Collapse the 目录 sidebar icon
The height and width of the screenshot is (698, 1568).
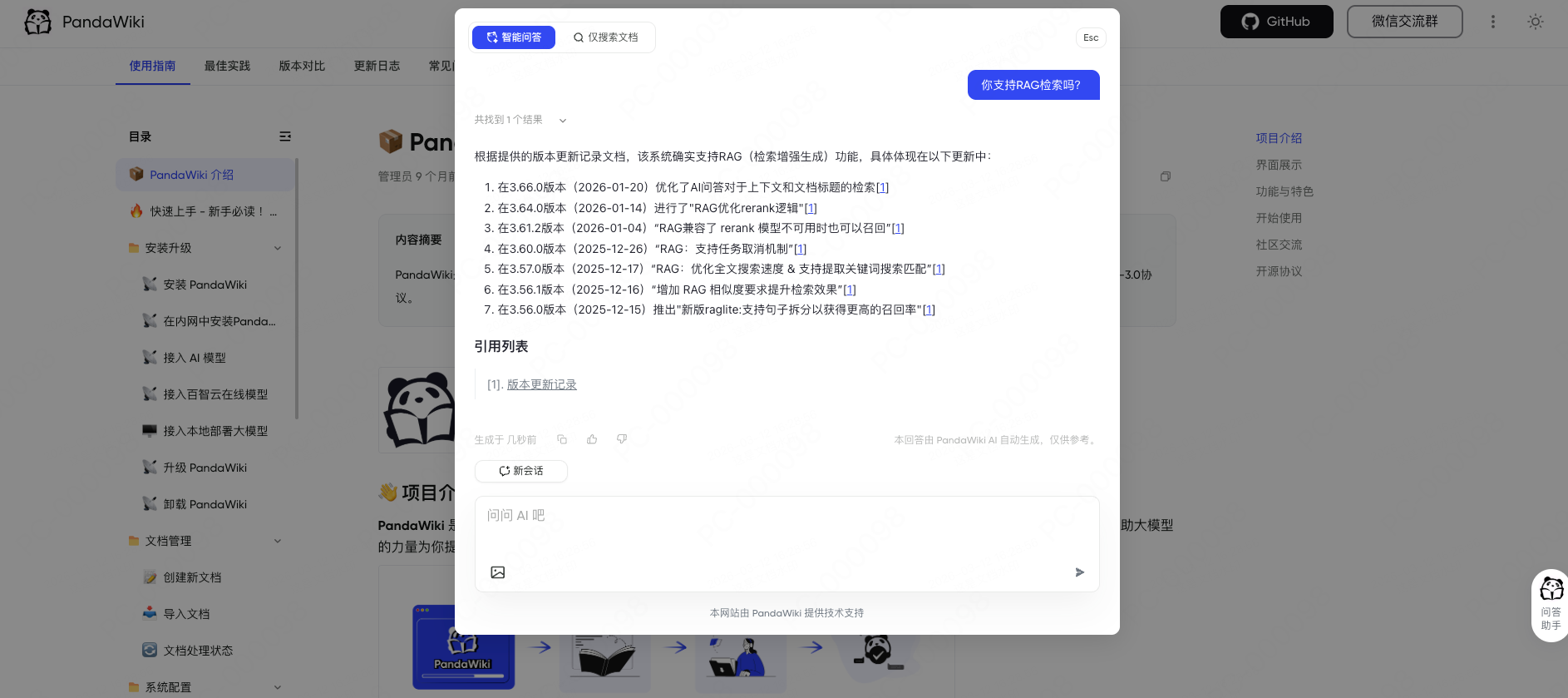pyautogui.click(x=285, y=136)
